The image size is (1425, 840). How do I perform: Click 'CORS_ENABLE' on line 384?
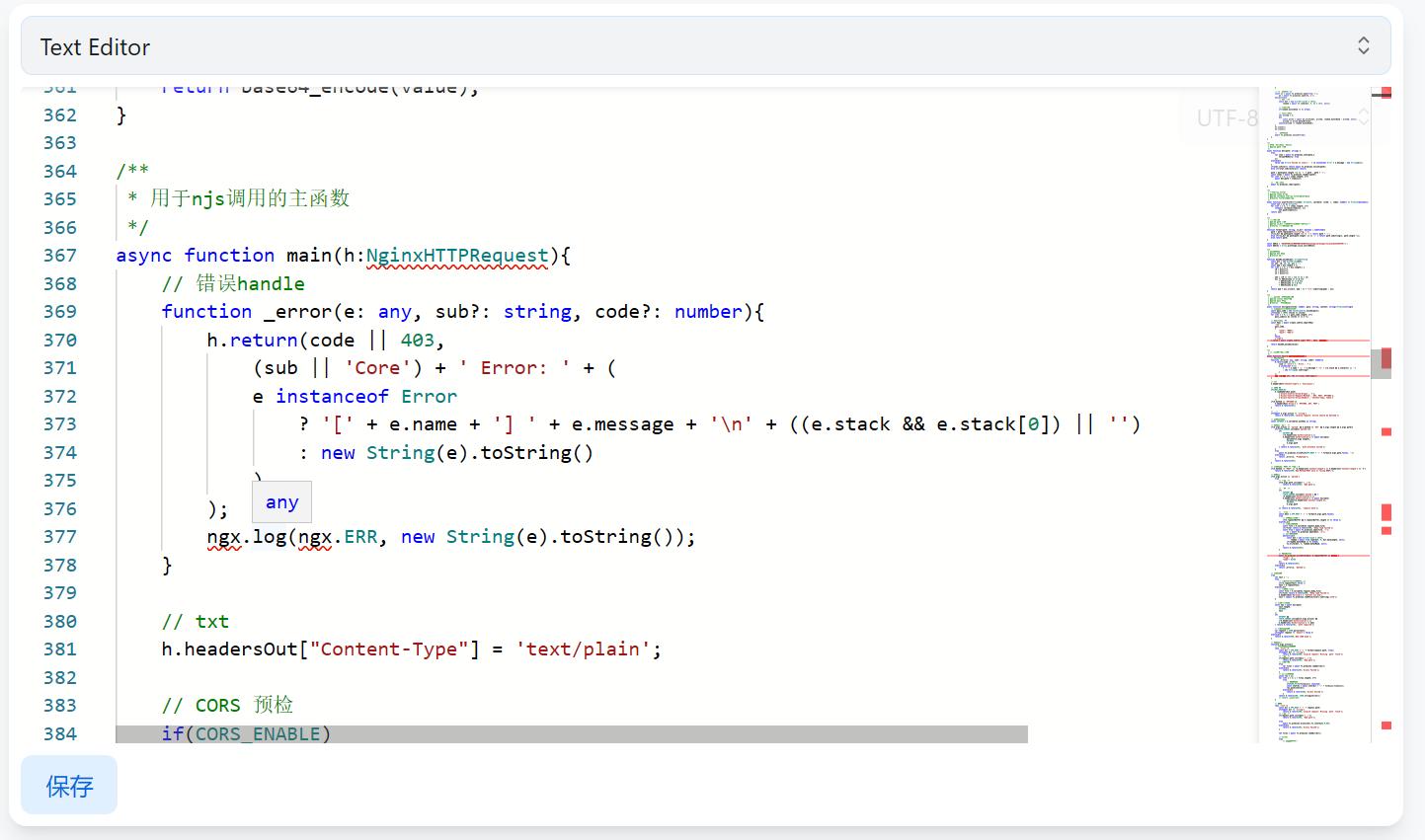[258, 733]
